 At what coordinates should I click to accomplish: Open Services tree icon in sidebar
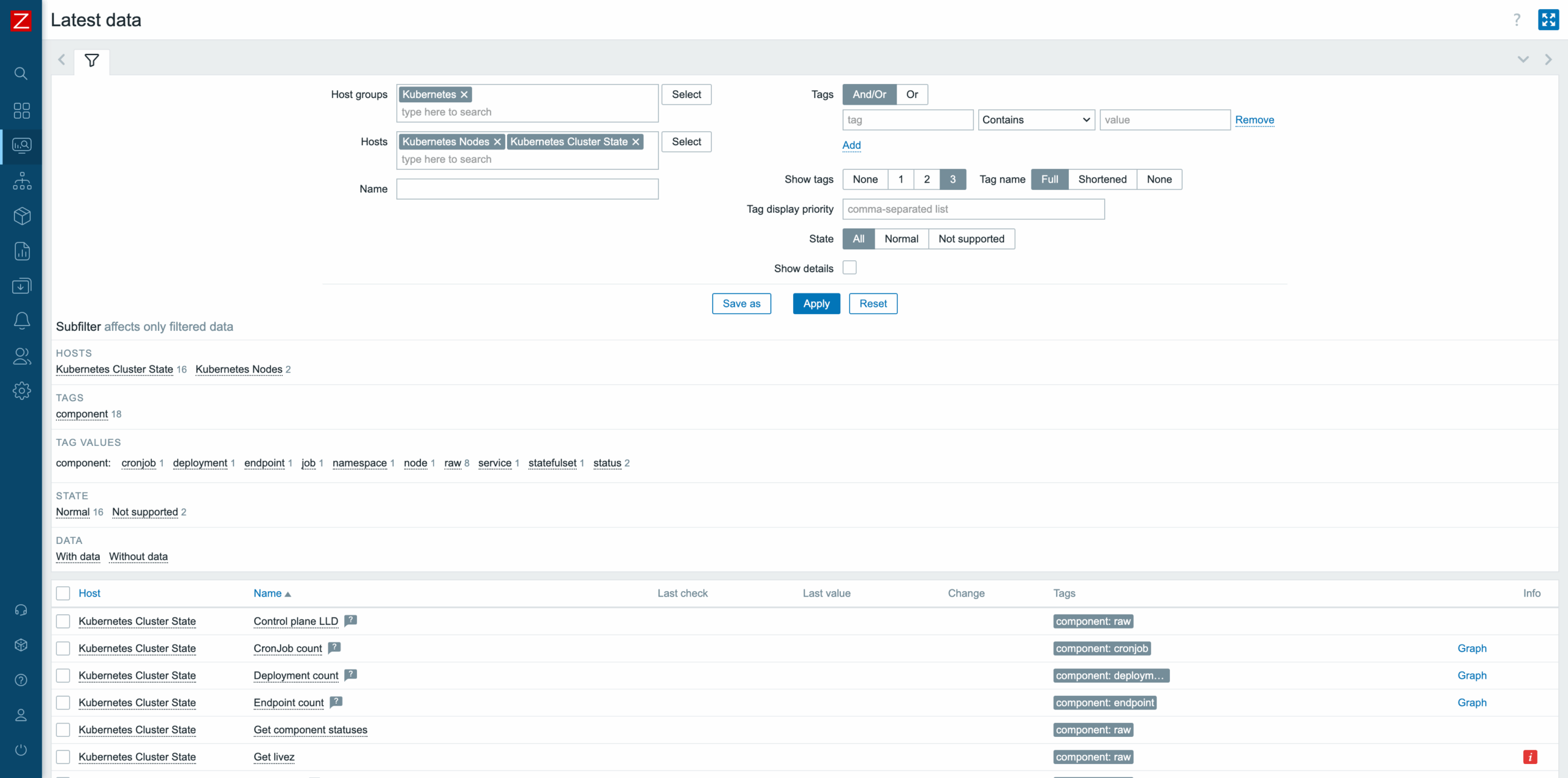[x=21, y=181]
